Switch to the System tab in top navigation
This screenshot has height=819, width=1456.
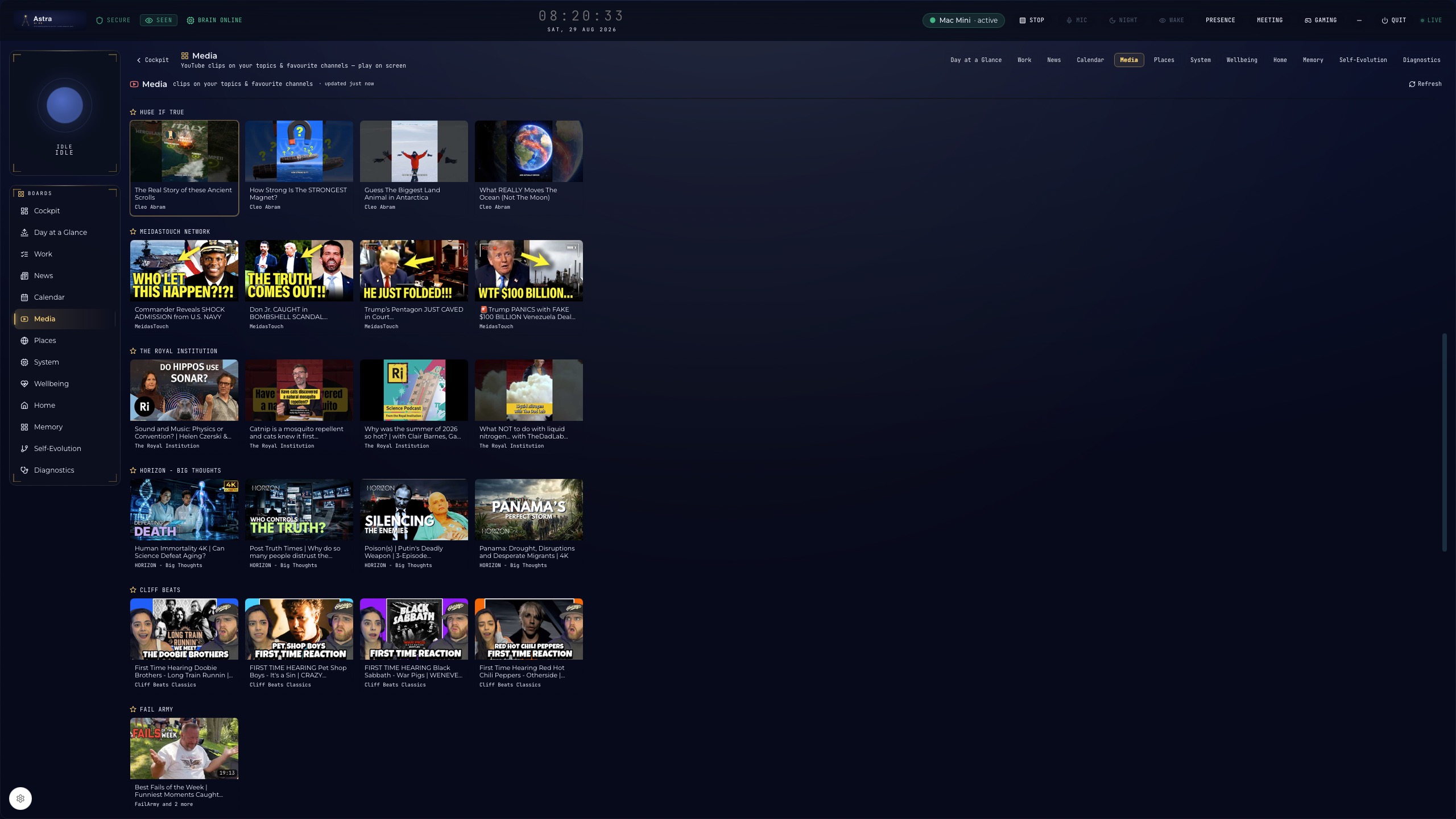[x=1201, y=60]
